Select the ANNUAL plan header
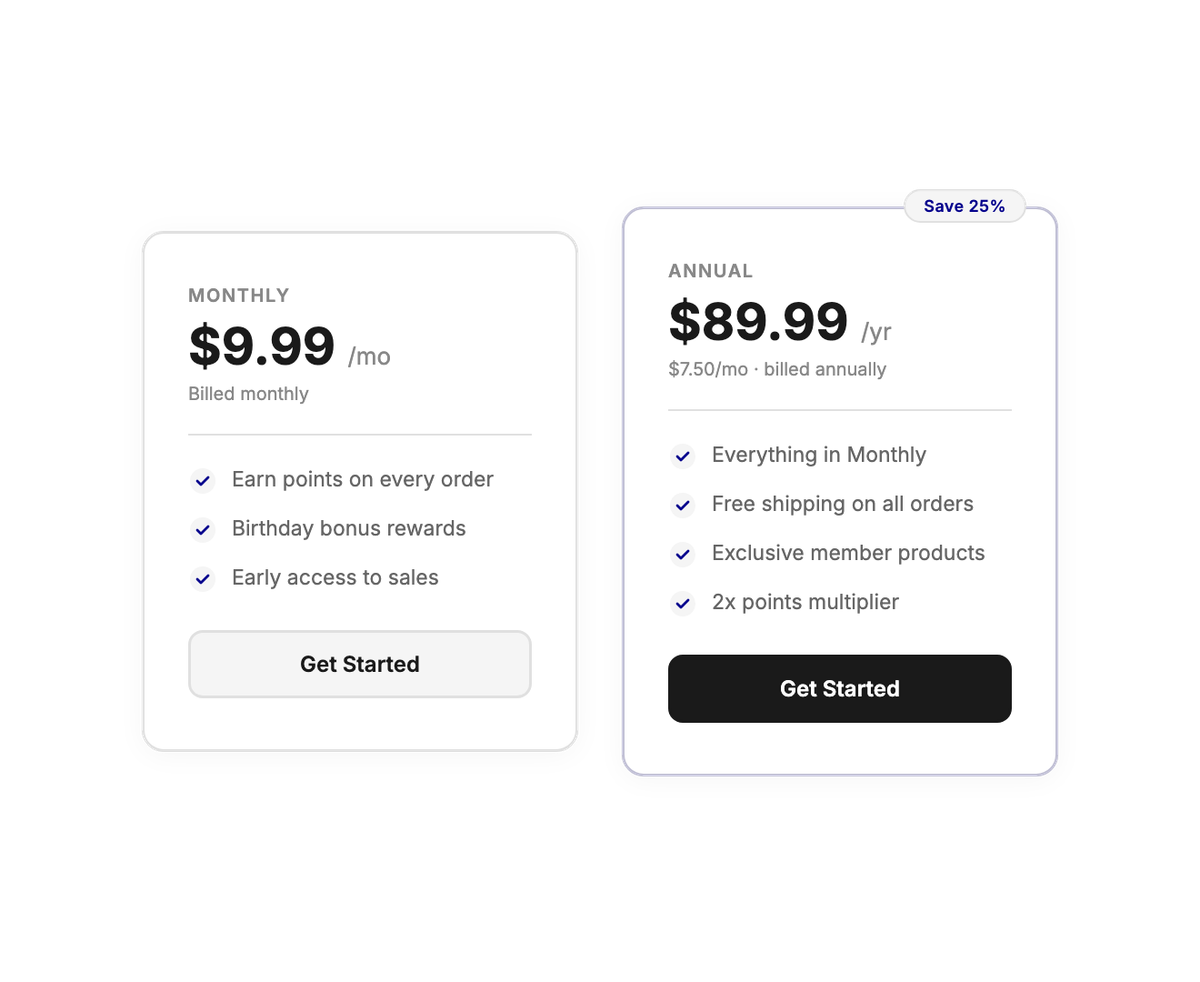The height and width of the screenshot is (982, 1200). (711, 270)
